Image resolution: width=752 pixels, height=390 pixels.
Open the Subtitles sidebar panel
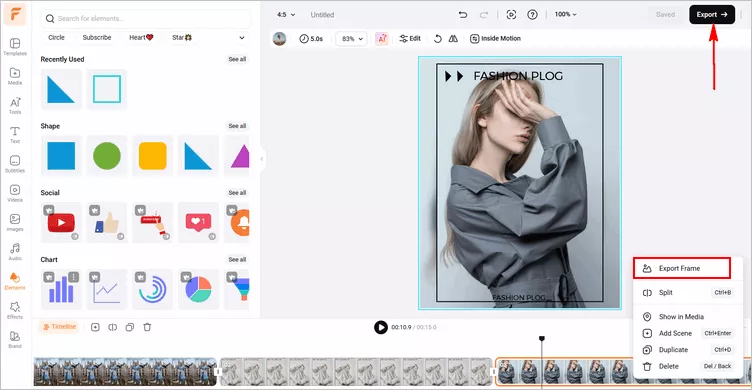pos(15,164)
